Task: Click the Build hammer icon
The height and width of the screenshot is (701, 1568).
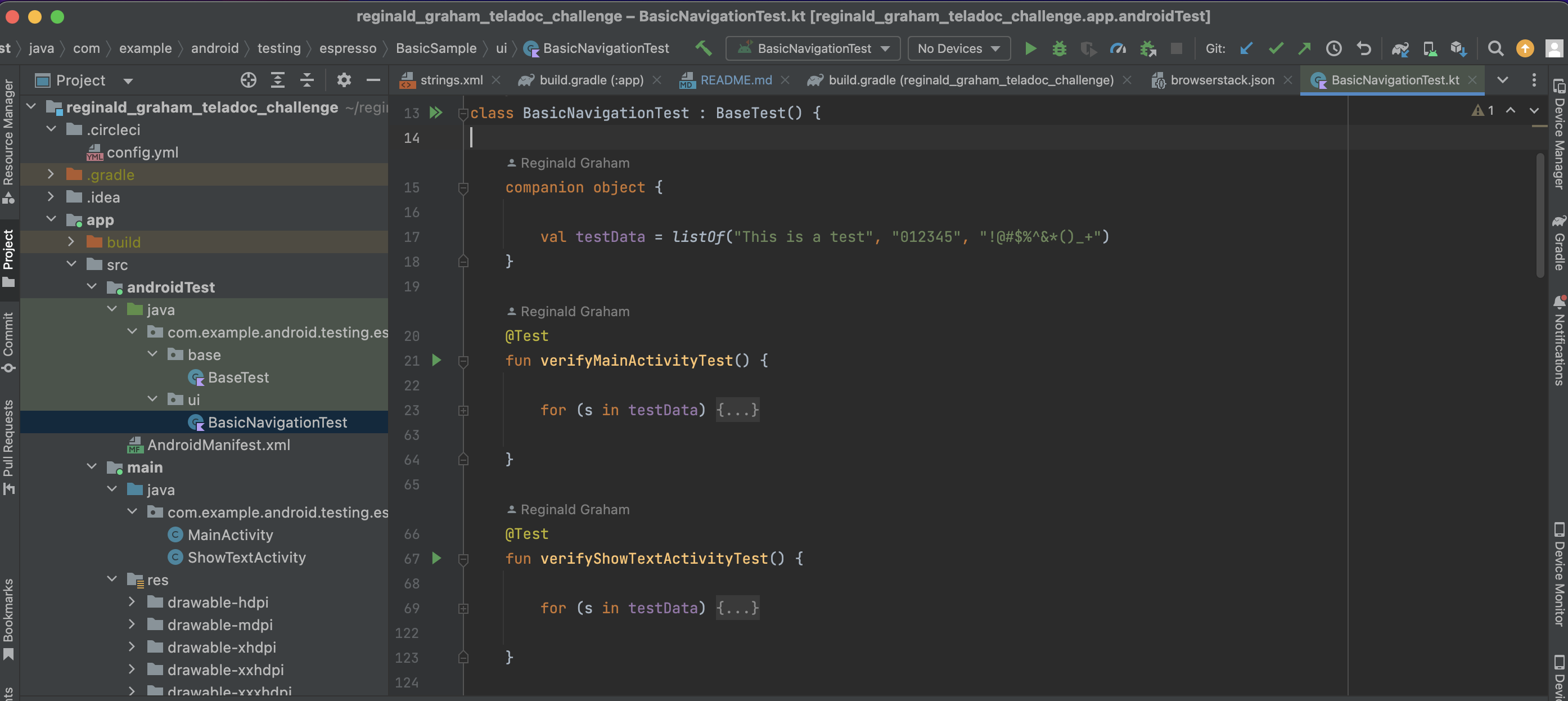Action: point(703,48)
